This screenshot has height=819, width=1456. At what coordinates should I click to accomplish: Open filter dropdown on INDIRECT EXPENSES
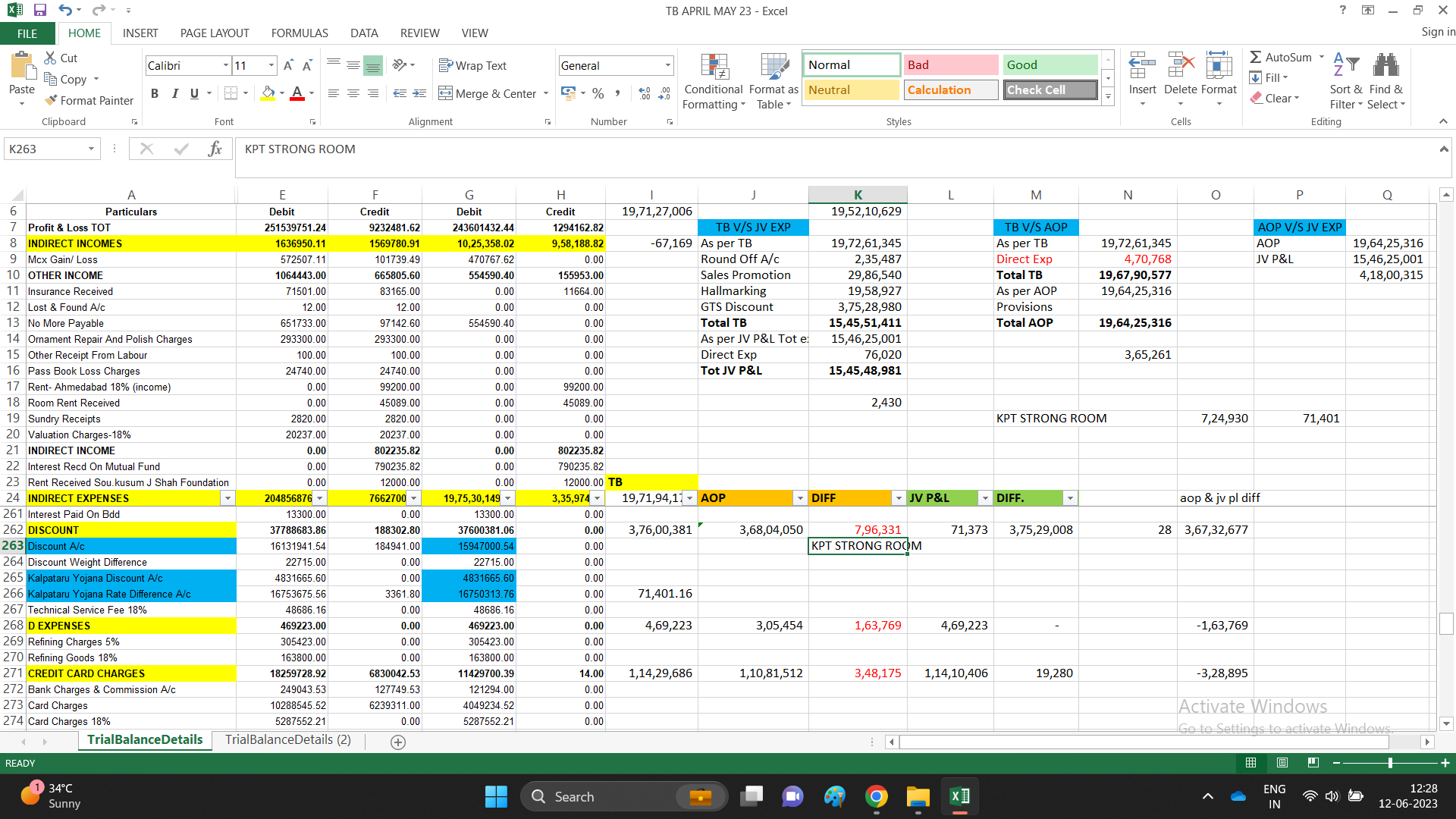[x=227, y=498]
